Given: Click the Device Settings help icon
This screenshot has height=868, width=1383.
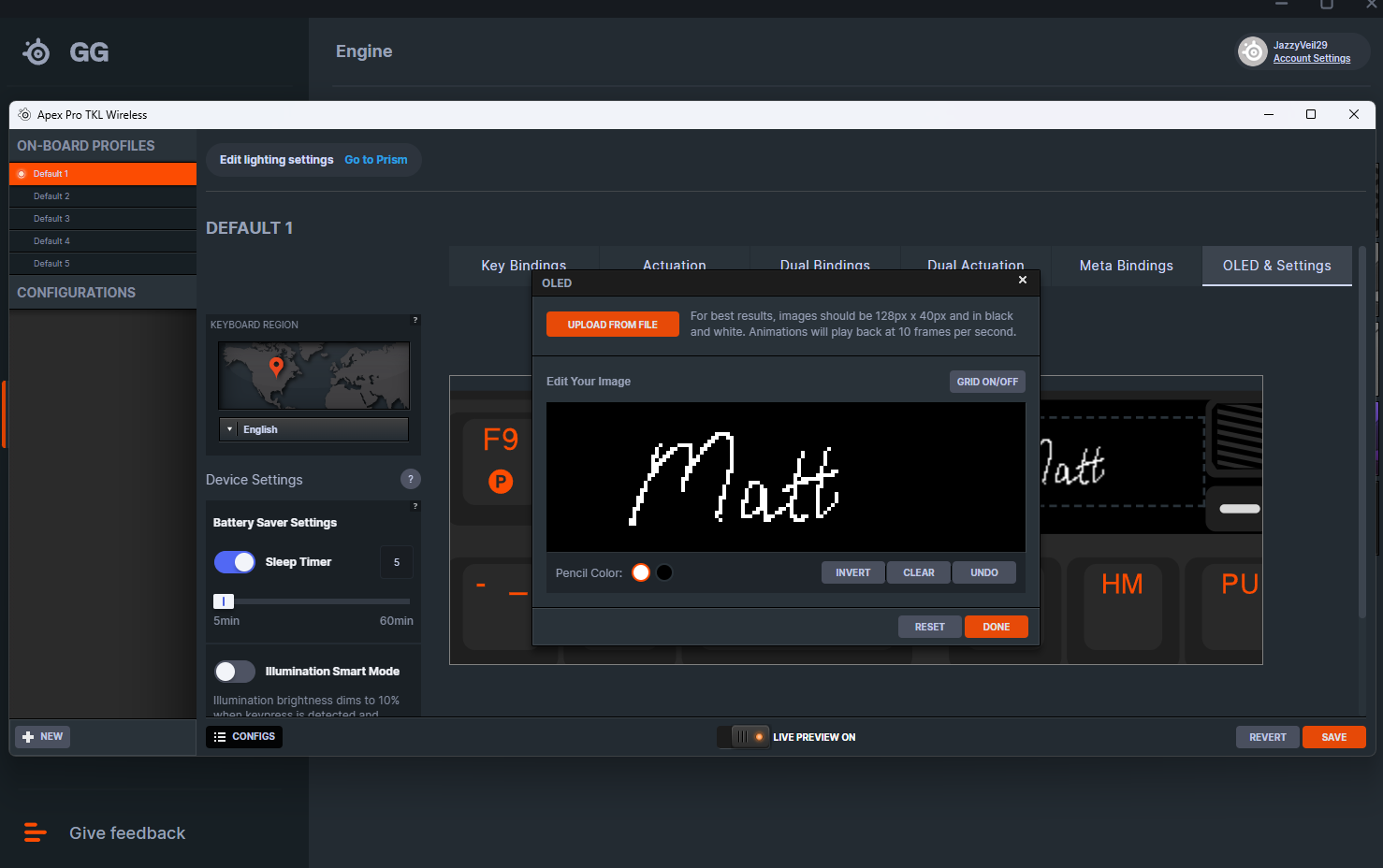Looking at the screenshot, I should point(410,479).
